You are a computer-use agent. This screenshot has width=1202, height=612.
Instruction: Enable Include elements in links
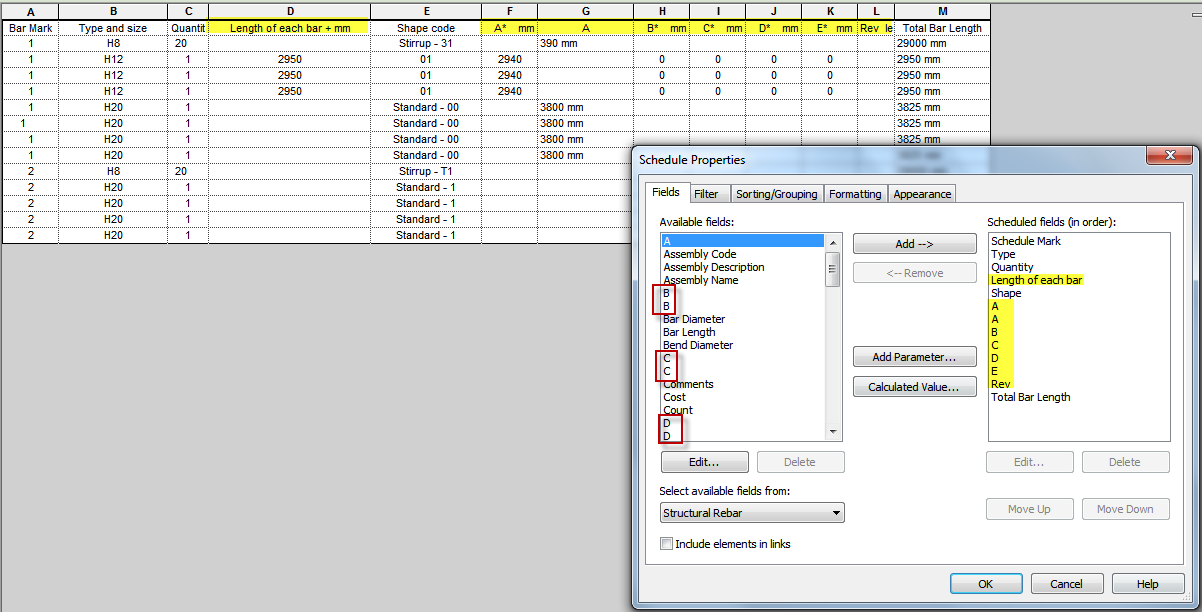pyautogui.click(x=666, y=543)
